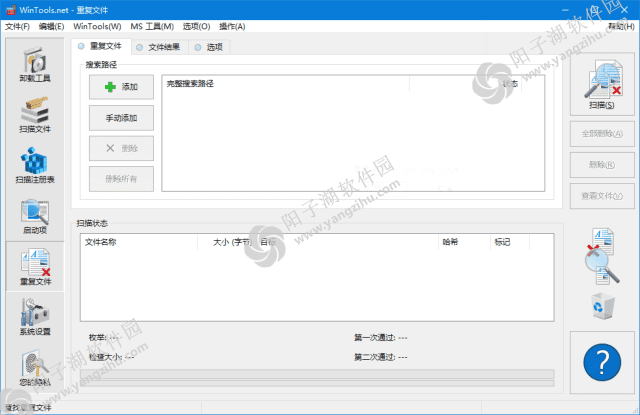Open the 系统设置 sidebar tool
Screen dimensions: 640x415
35,317
